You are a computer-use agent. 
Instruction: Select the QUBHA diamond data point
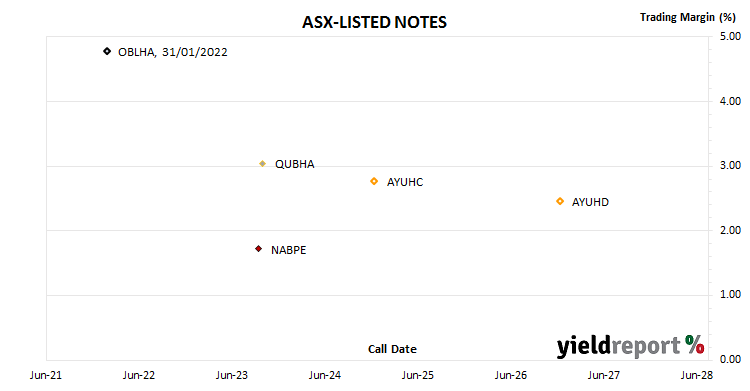pos(263,164)
